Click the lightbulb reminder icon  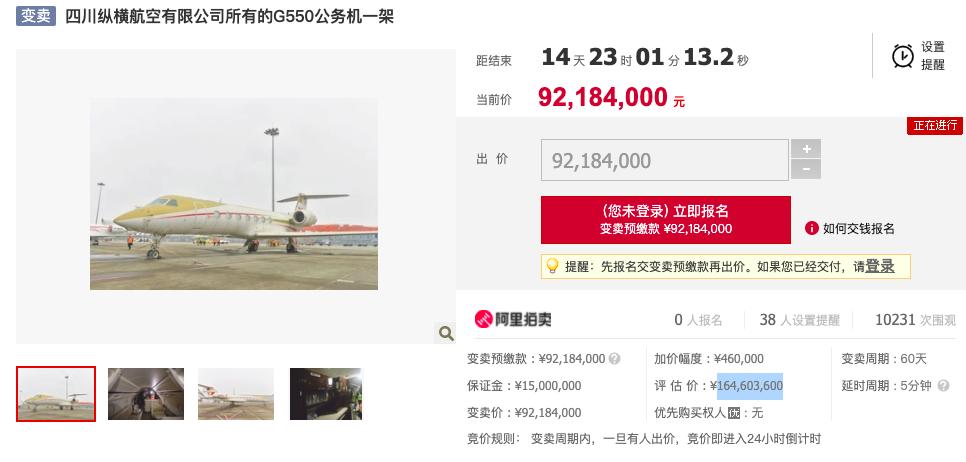tap(553, 266)
